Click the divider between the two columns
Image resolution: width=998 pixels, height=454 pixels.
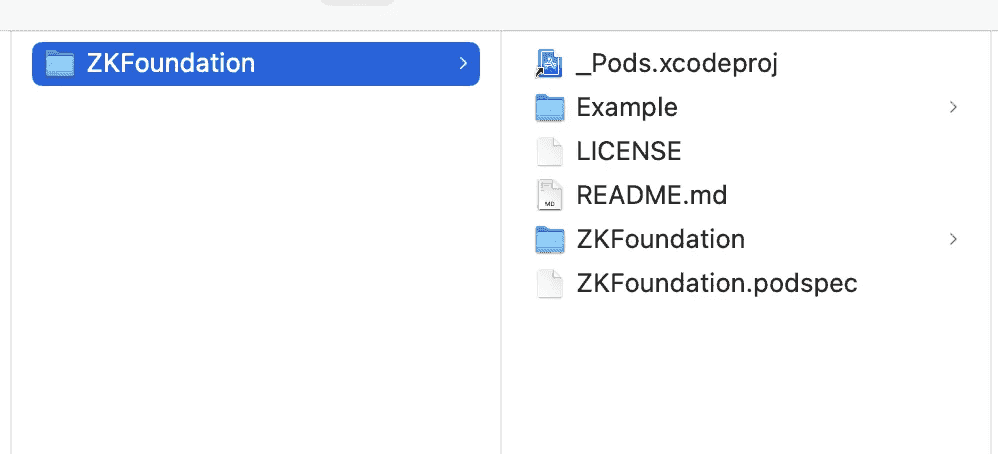pos(501,242)
